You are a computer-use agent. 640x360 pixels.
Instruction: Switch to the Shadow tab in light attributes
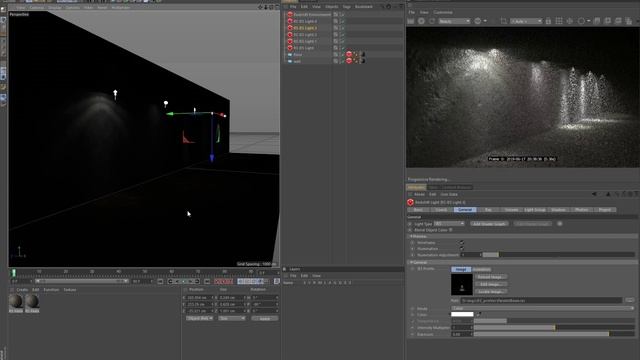(x=558, y=209)
